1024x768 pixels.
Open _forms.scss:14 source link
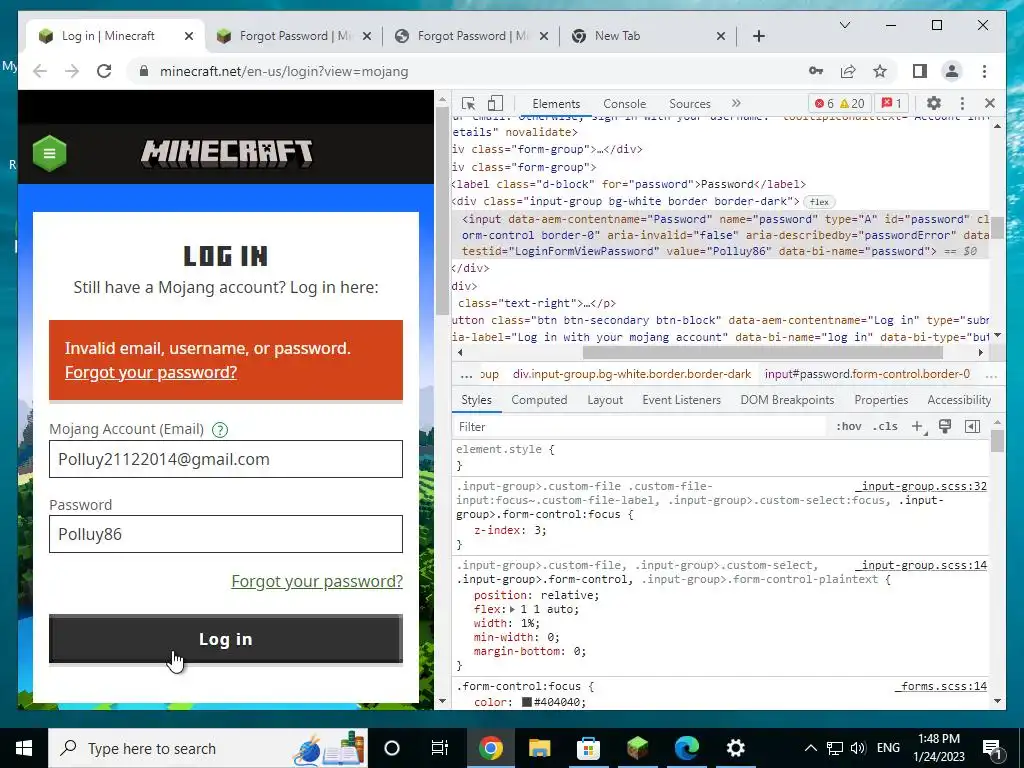click(x=940, y=686)
